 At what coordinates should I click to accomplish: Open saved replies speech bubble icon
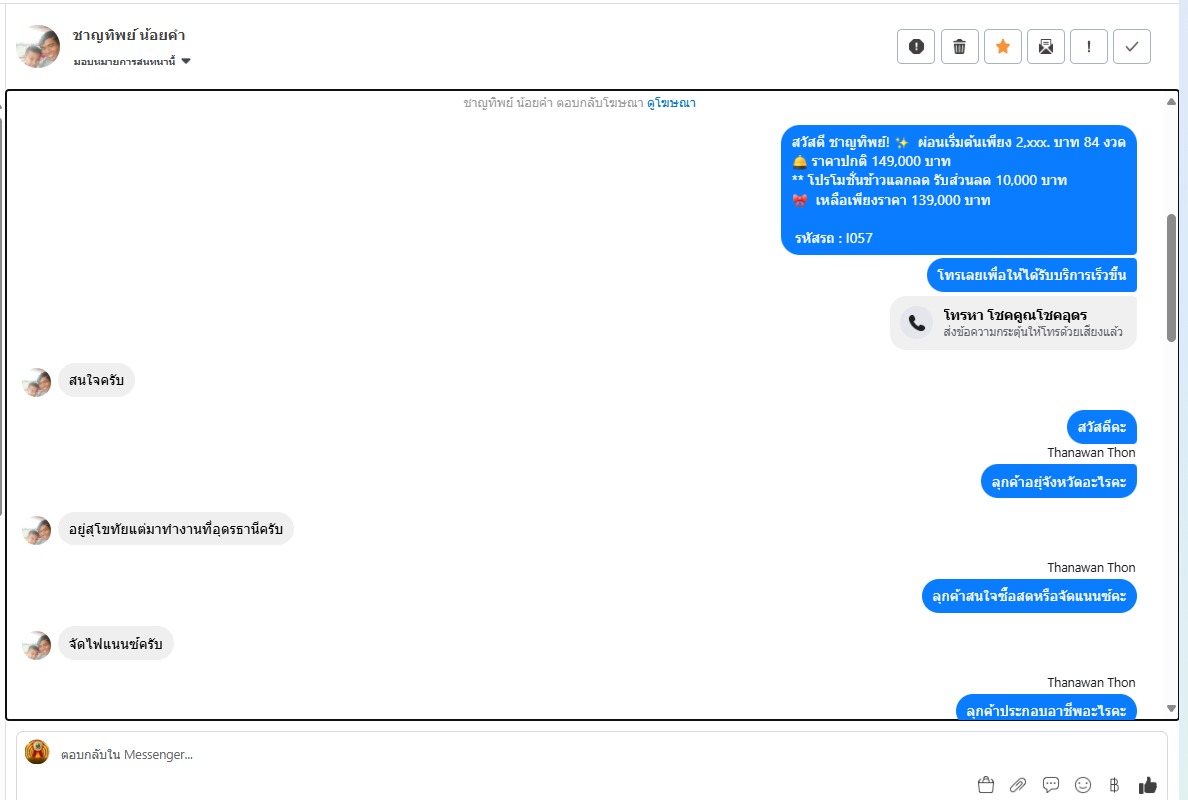tap(1051, 785)
